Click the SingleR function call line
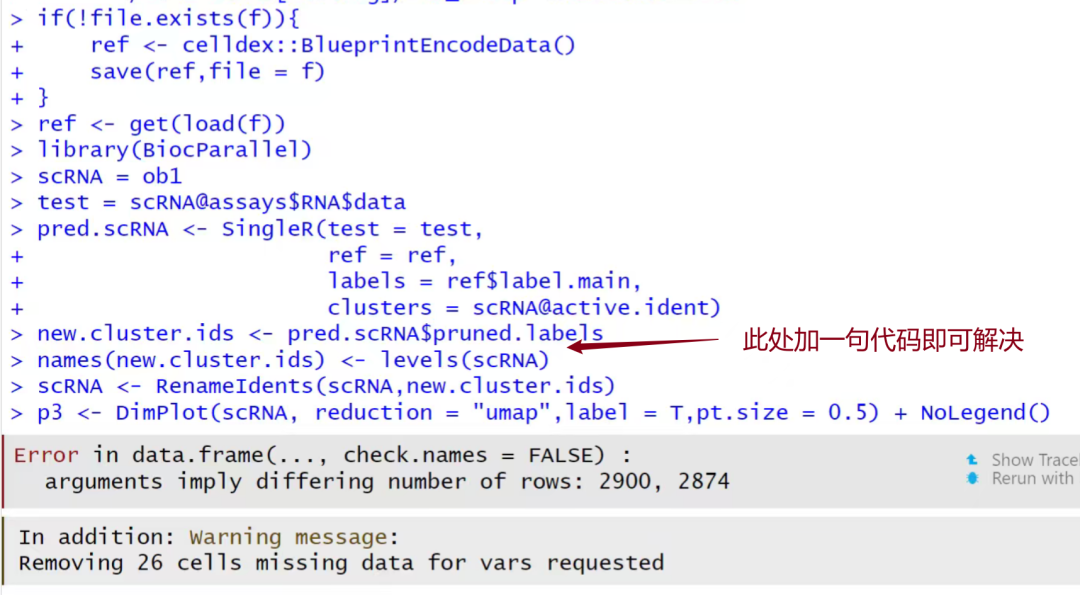 [260, 229]
